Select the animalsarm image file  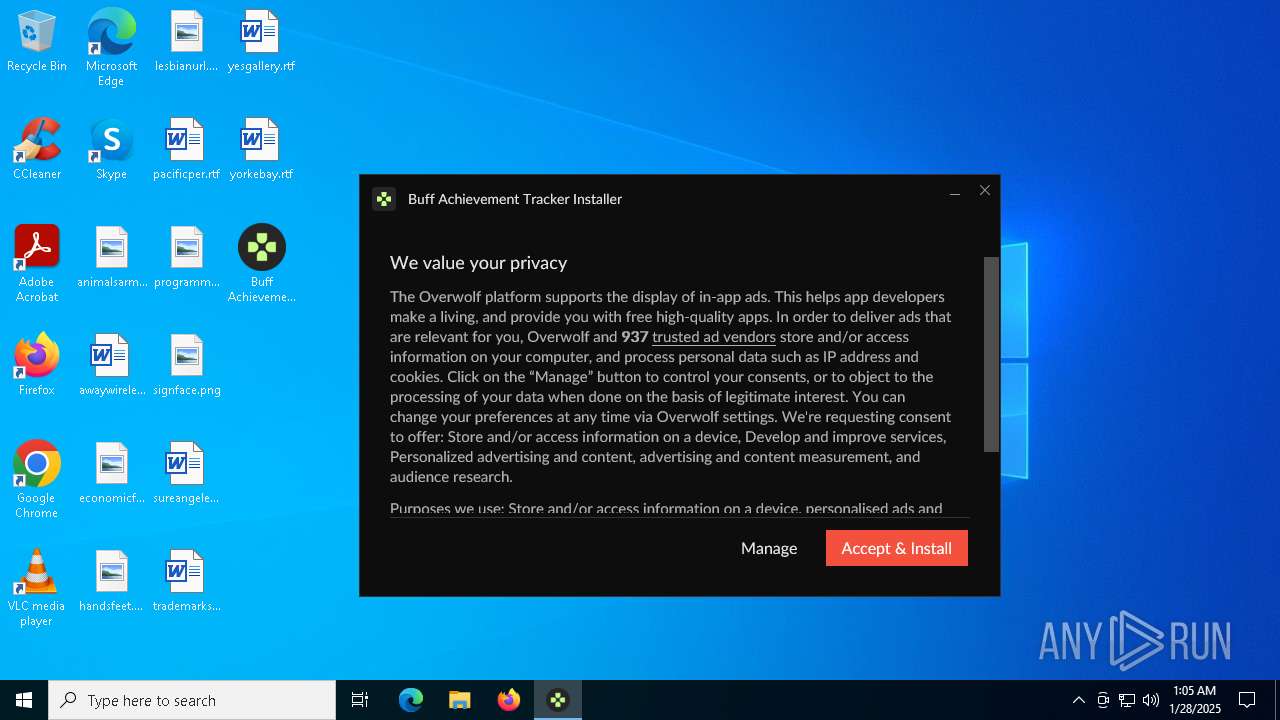tap(111, 258)
